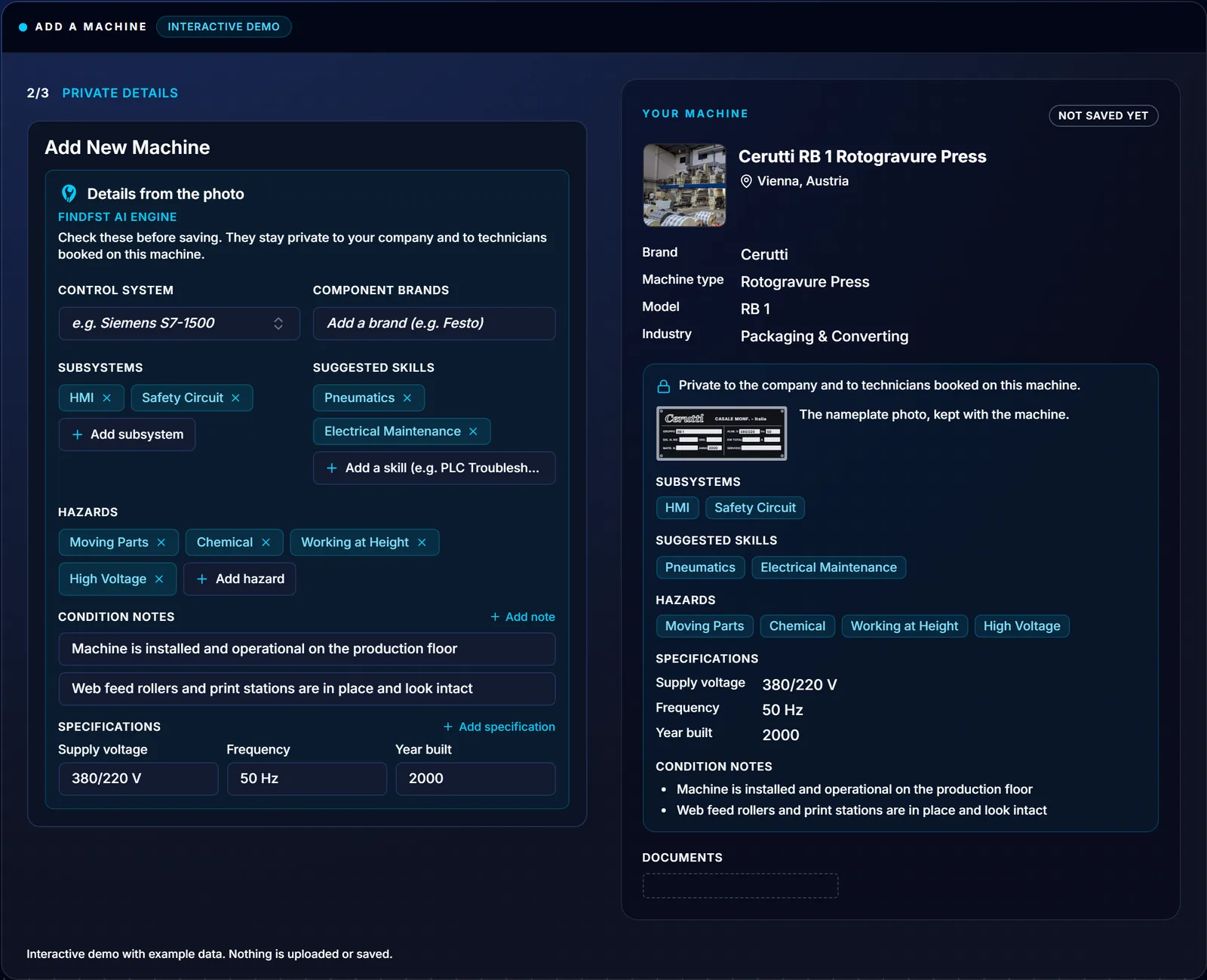Click the empty Documents drop area
This screenshot has width=1207, height=980.
740,886
